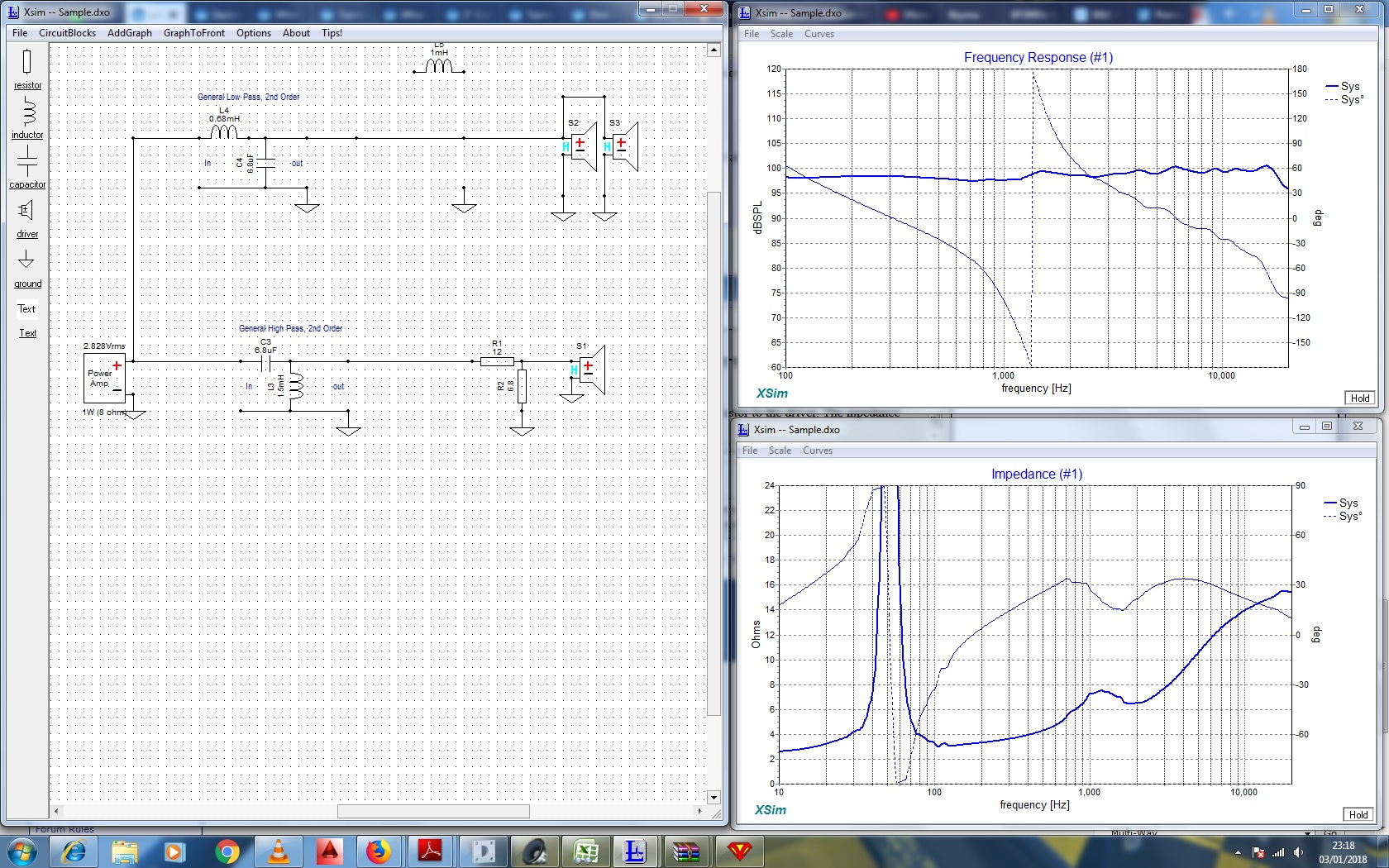Screen dimensions: 1389x868
Task: Click the XSim taskbar icon
Action: tap(635, 851)
